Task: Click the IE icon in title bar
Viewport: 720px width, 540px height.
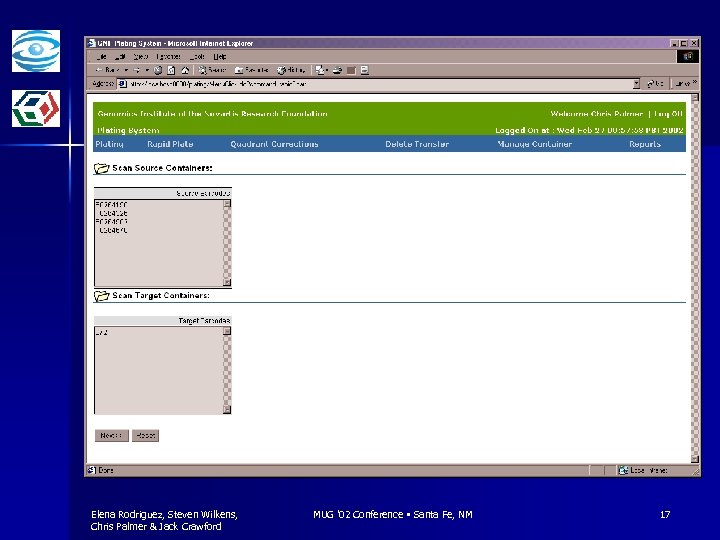Action: click(x=92, y=43)
